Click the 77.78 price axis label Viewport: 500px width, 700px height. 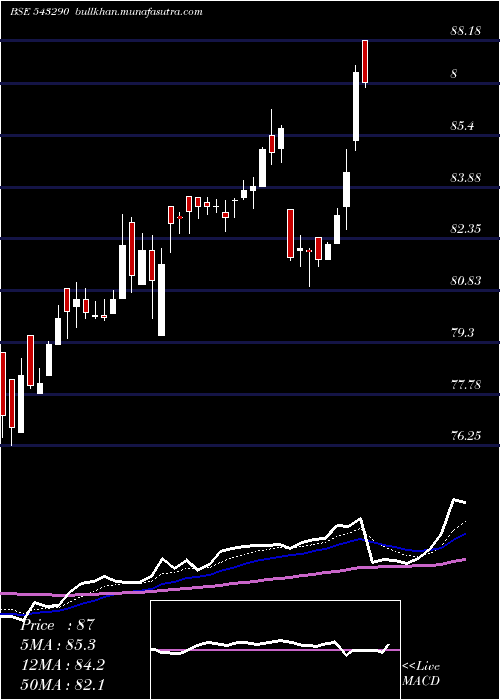[x=466, y=385]
